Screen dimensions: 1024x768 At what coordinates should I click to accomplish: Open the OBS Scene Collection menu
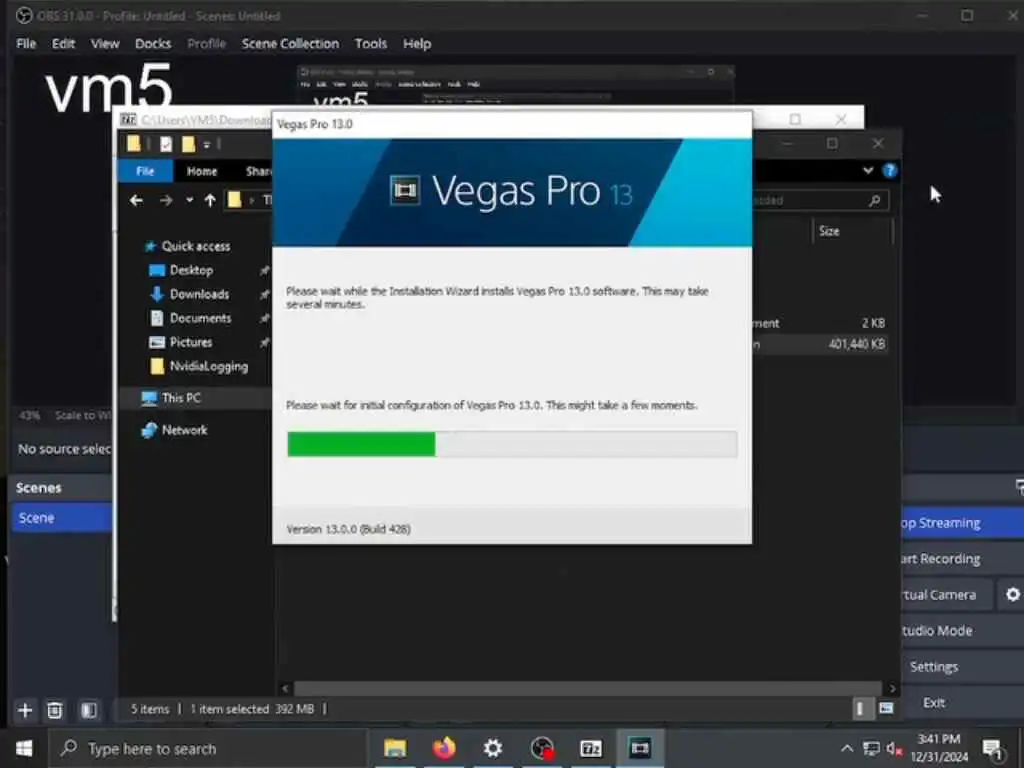coord(290,44)
